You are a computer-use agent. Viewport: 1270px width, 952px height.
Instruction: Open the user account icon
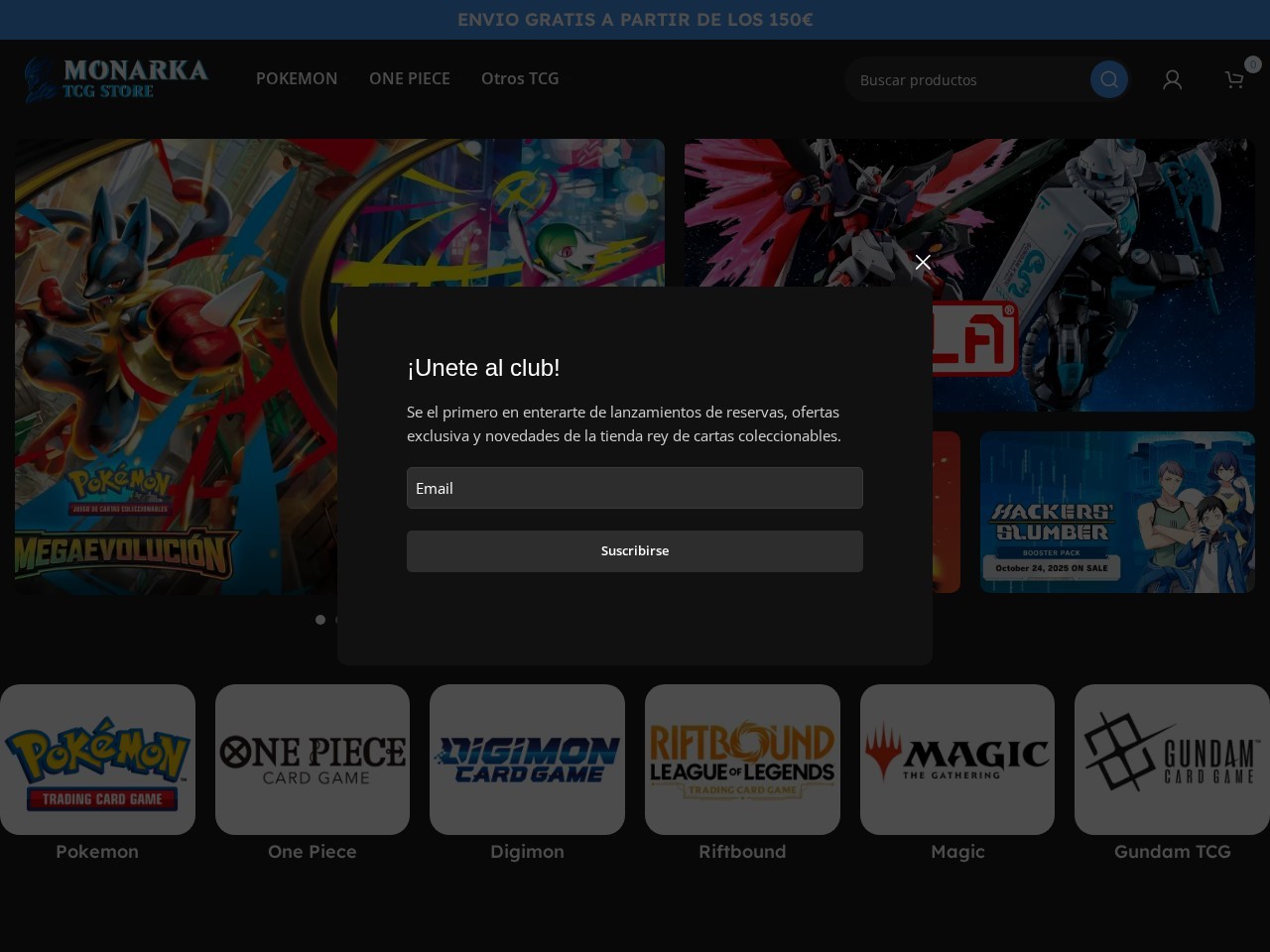[1172, 79]
